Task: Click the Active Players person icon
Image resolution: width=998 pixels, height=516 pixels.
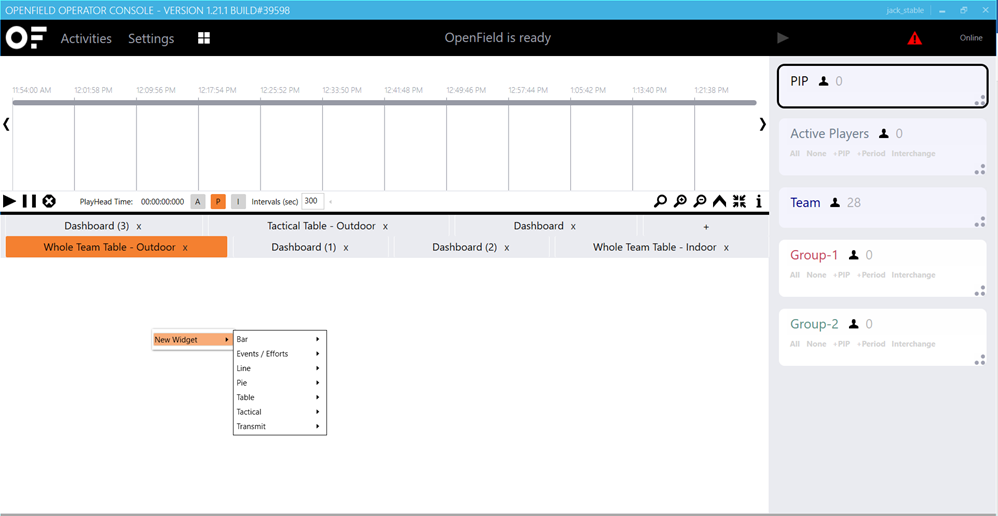Action: click(x=884, y=134)
